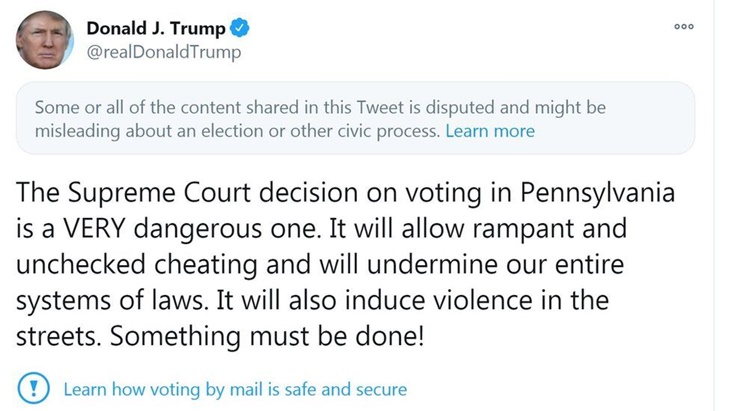Screen dimensions: 730x411
Task: Click "induce violence" in the tweet text
Action: coord(446,300)
